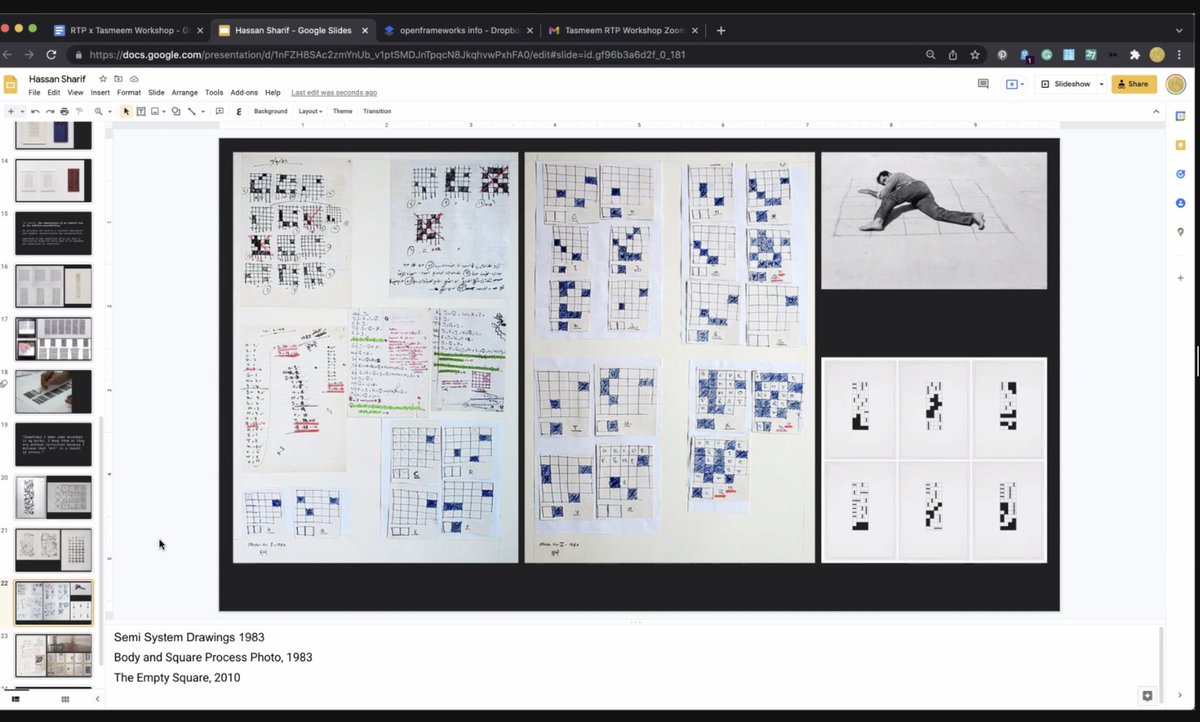Get add-ons with plus icon
The height and width of the screenshot is (722, 1200).
click(1180, 277)
